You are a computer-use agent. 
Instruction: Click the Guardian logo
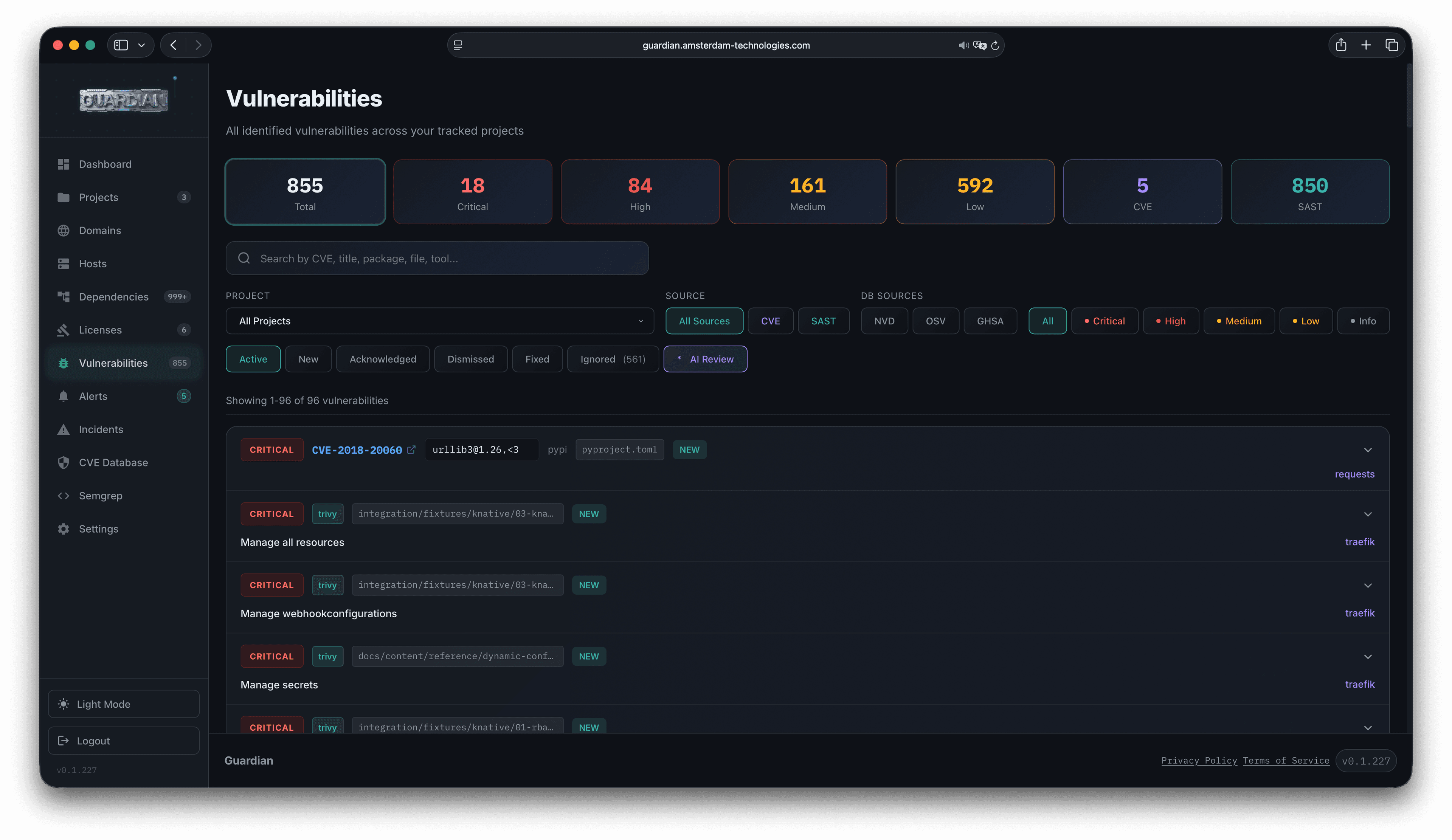point(123,100)
